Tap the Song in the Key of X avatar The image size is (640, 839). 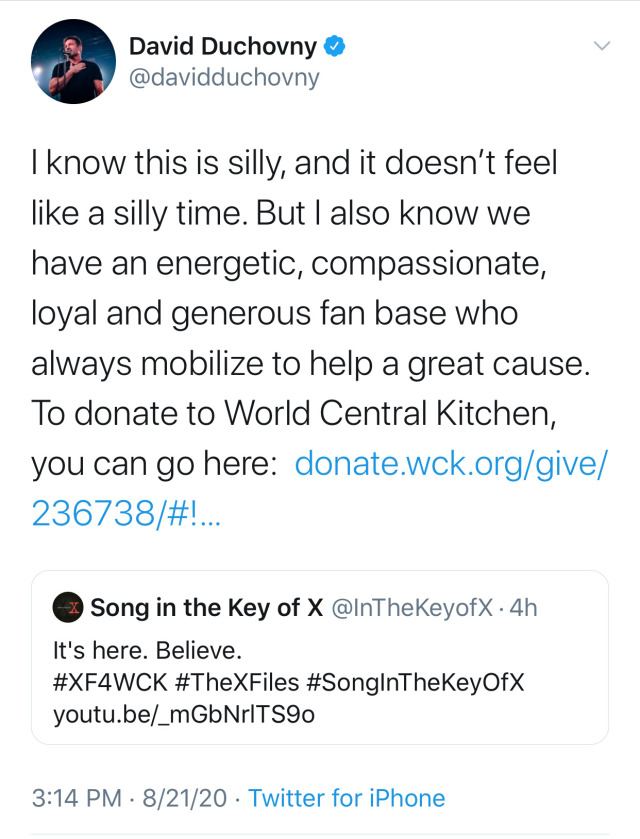tap(68, 607)
